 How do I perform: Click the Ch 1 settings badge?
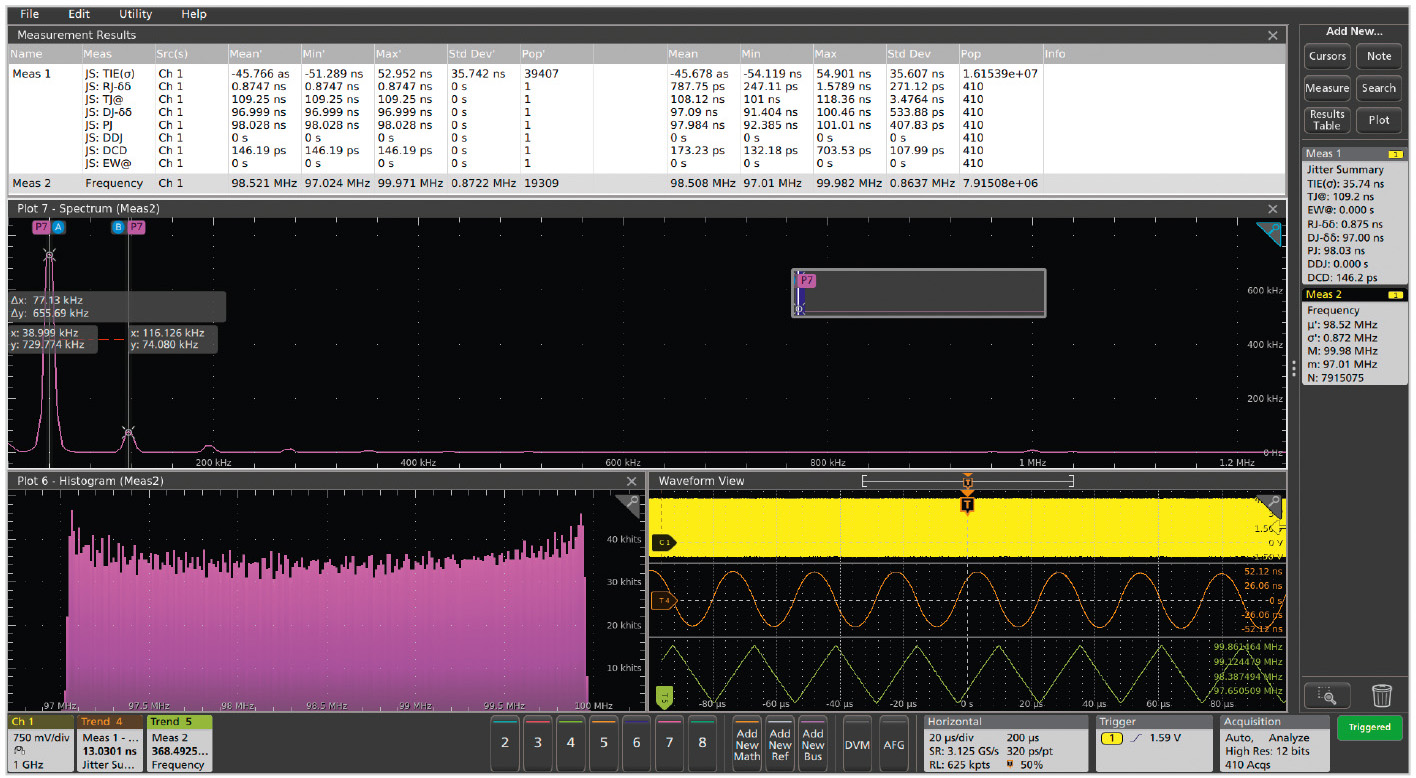coord(40,743)
